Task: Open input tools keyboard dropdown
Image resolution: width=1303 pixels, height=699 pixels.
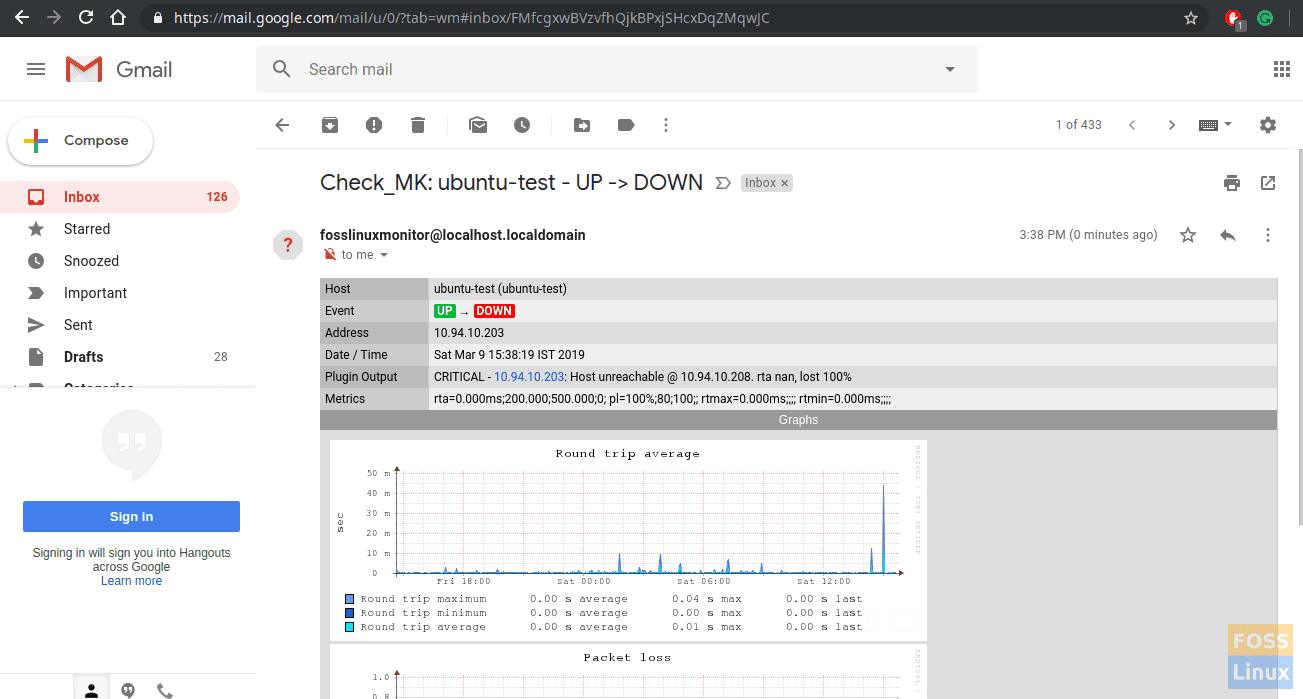Action: pyautogui.click(x=1215, y=125)
